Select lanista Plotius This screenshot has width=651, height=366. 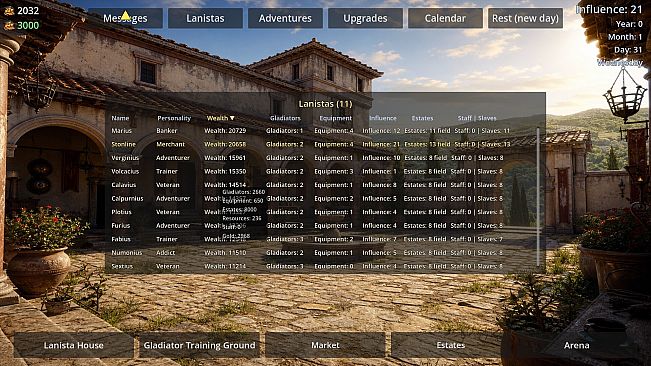click(x=122, y=212)
